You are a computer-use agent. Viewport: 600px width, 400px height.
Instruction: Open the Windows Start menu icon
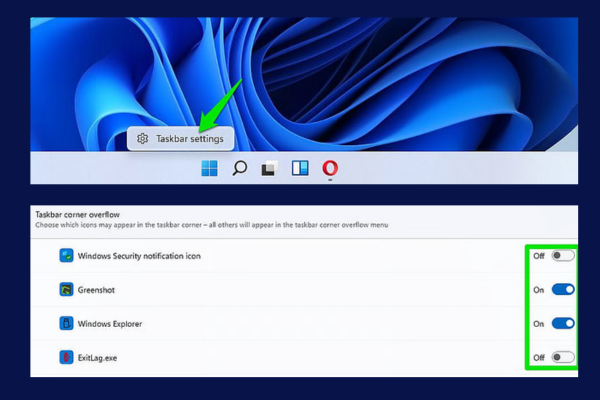click(x=209, y=168)
